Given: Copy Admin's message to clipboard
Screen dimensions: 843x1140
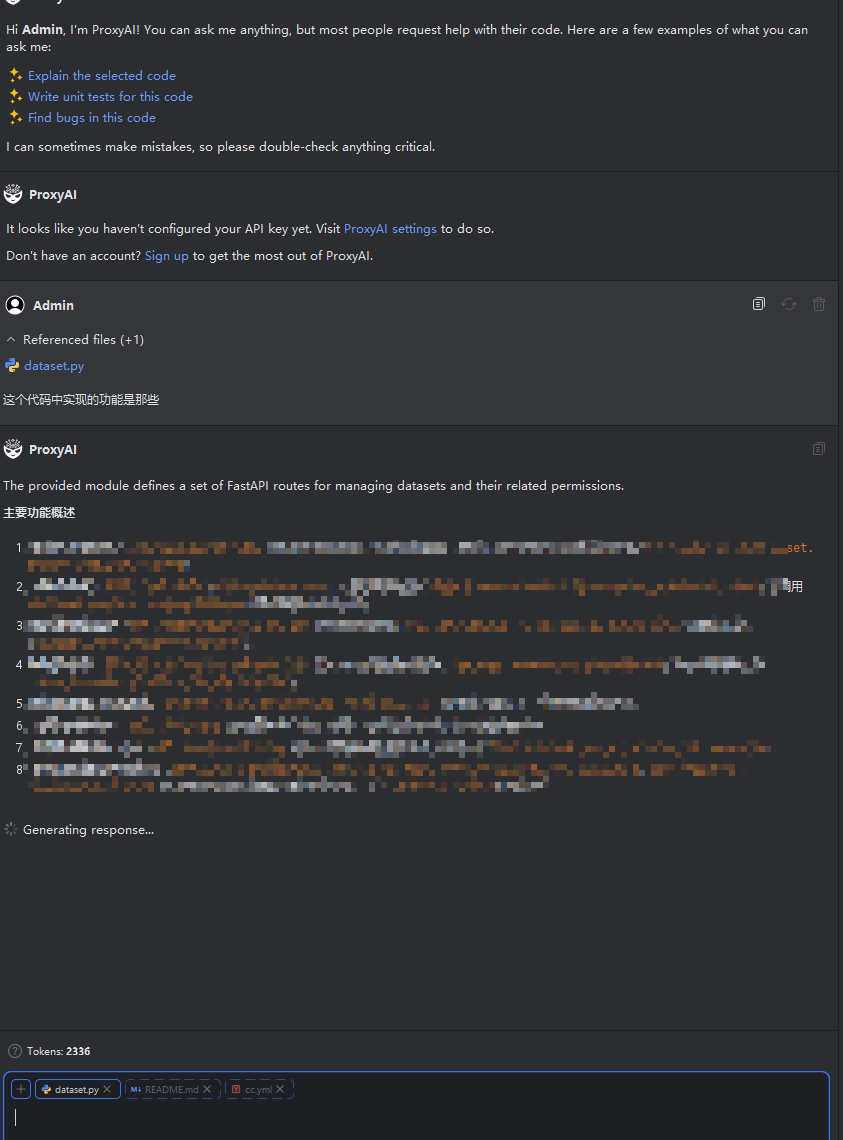Looking at the screenshot, I should click(759, 304).
